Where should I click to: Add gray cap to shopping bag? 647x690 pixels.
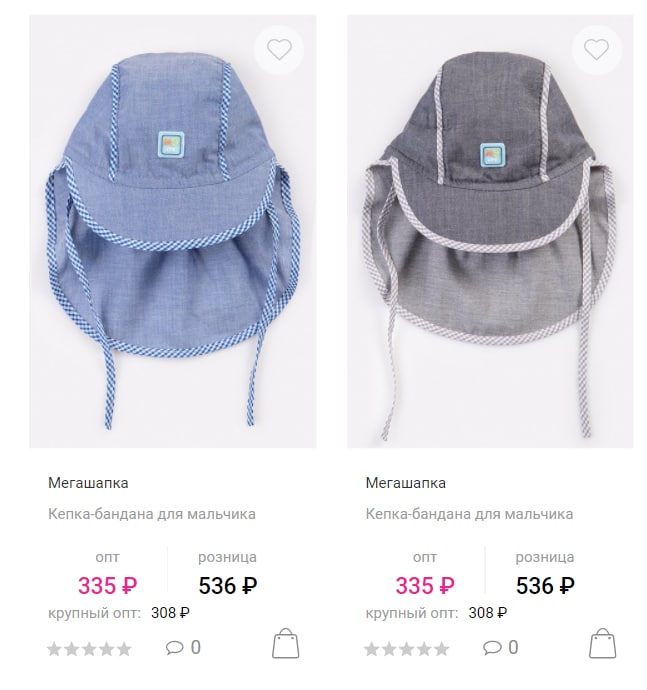tap(603, 643)
